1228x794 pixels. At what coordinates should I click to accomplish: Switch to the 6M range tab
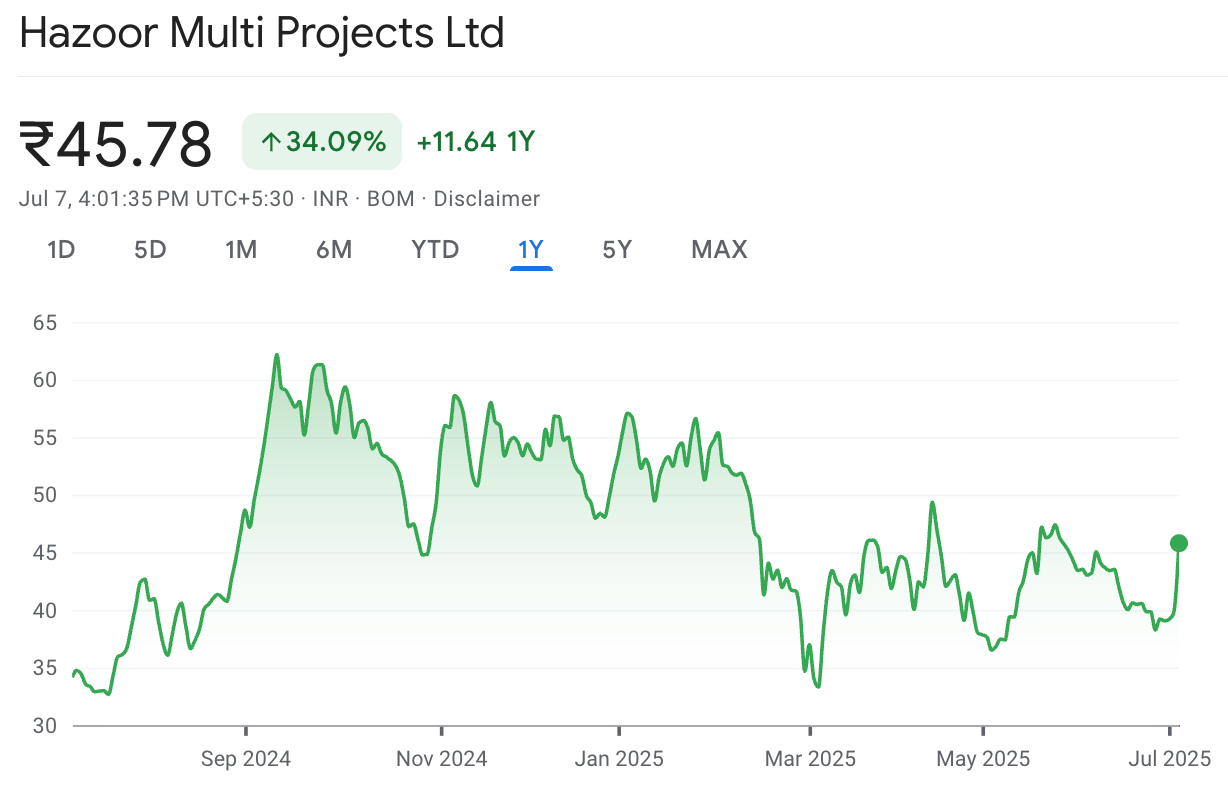(334, 249)
